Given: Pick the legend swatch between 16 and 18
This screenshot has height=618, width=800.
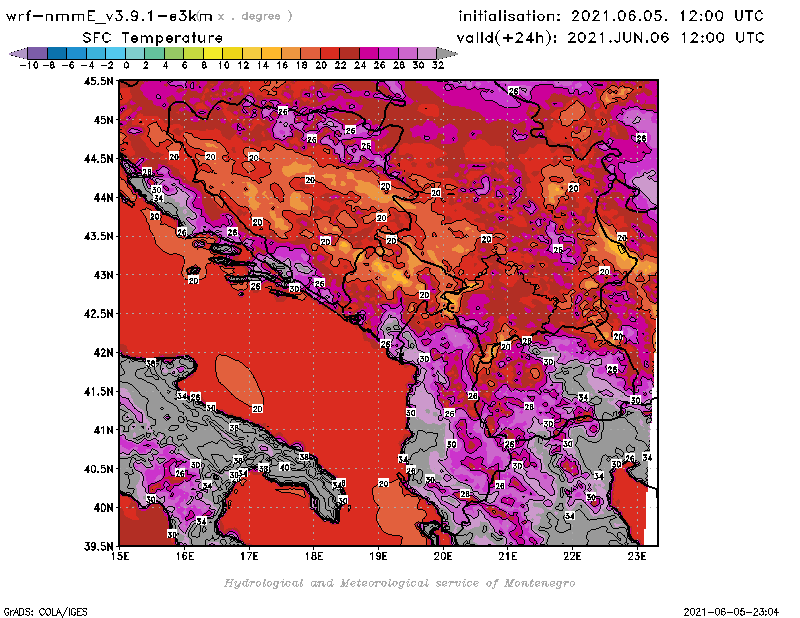Looking at the screenshot, I should (x=290, y=54).
